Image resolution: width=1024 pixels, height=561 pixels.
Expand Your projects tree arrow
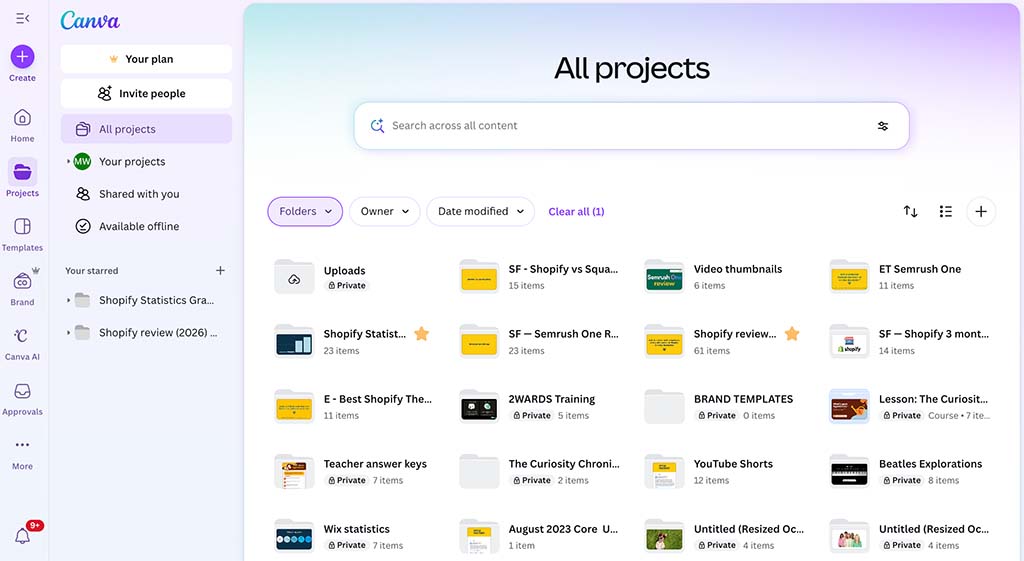coord(68,161)
